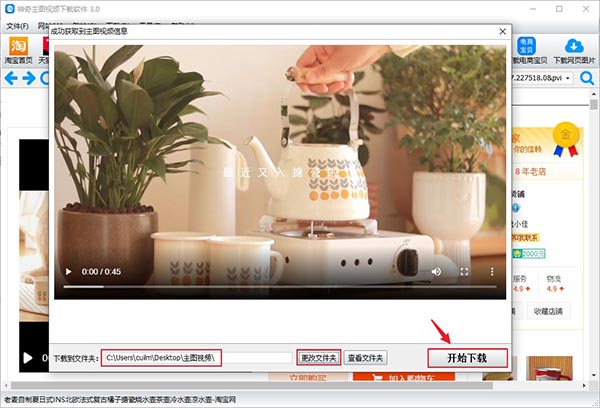Play the video in the dialog

click(x=68, y=271)
